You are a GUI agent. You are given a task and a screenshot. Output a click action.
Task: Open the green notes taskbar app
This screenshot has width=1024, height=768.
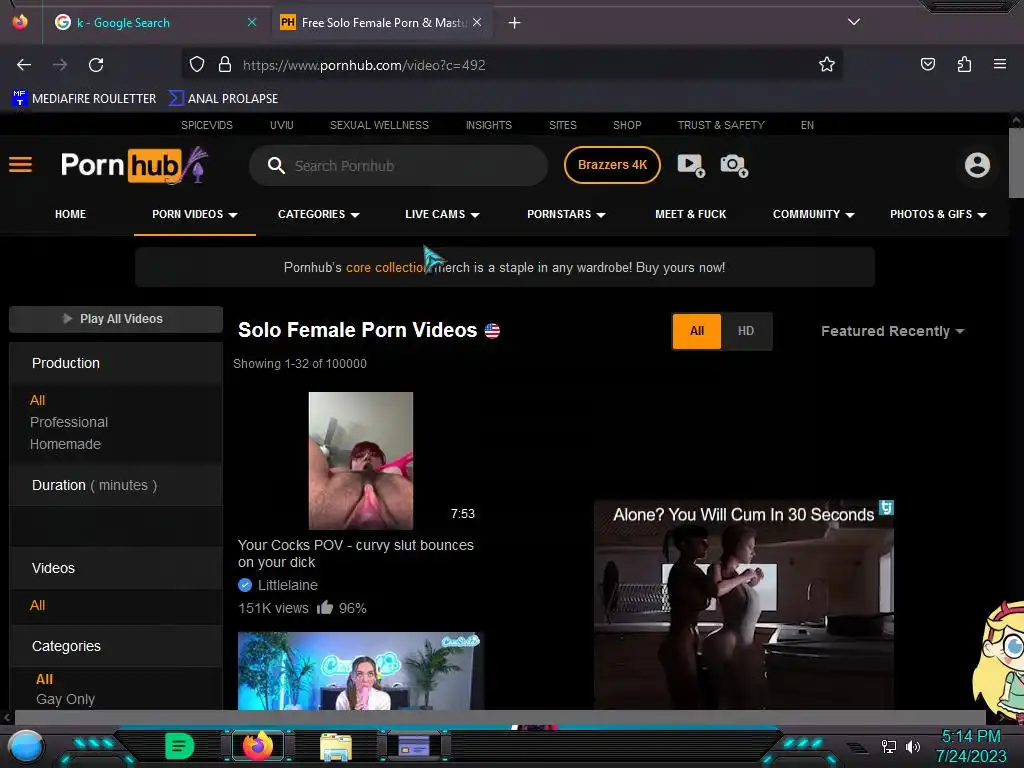click(180, 746)
